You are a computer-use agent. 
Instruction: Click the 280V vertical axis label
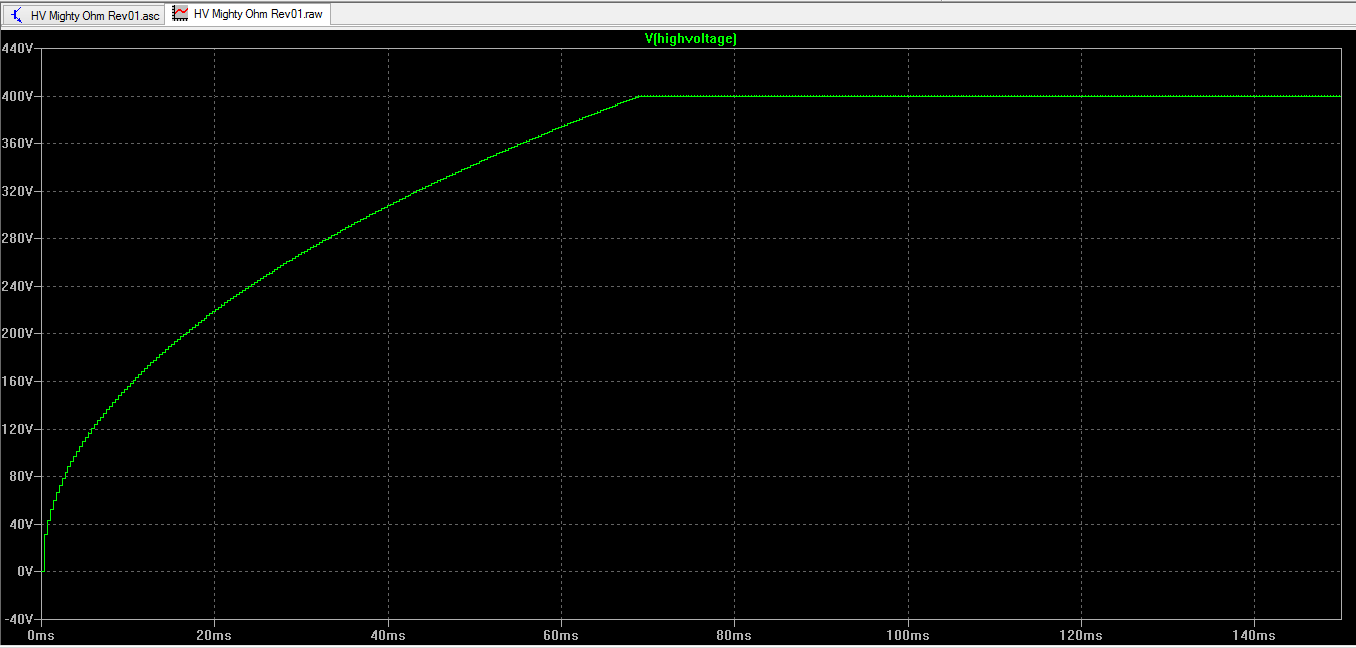(19, 238)
